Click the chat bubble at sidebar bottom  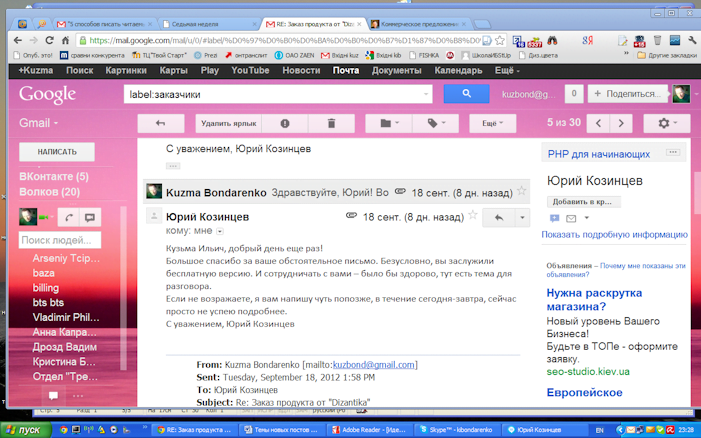53,396
